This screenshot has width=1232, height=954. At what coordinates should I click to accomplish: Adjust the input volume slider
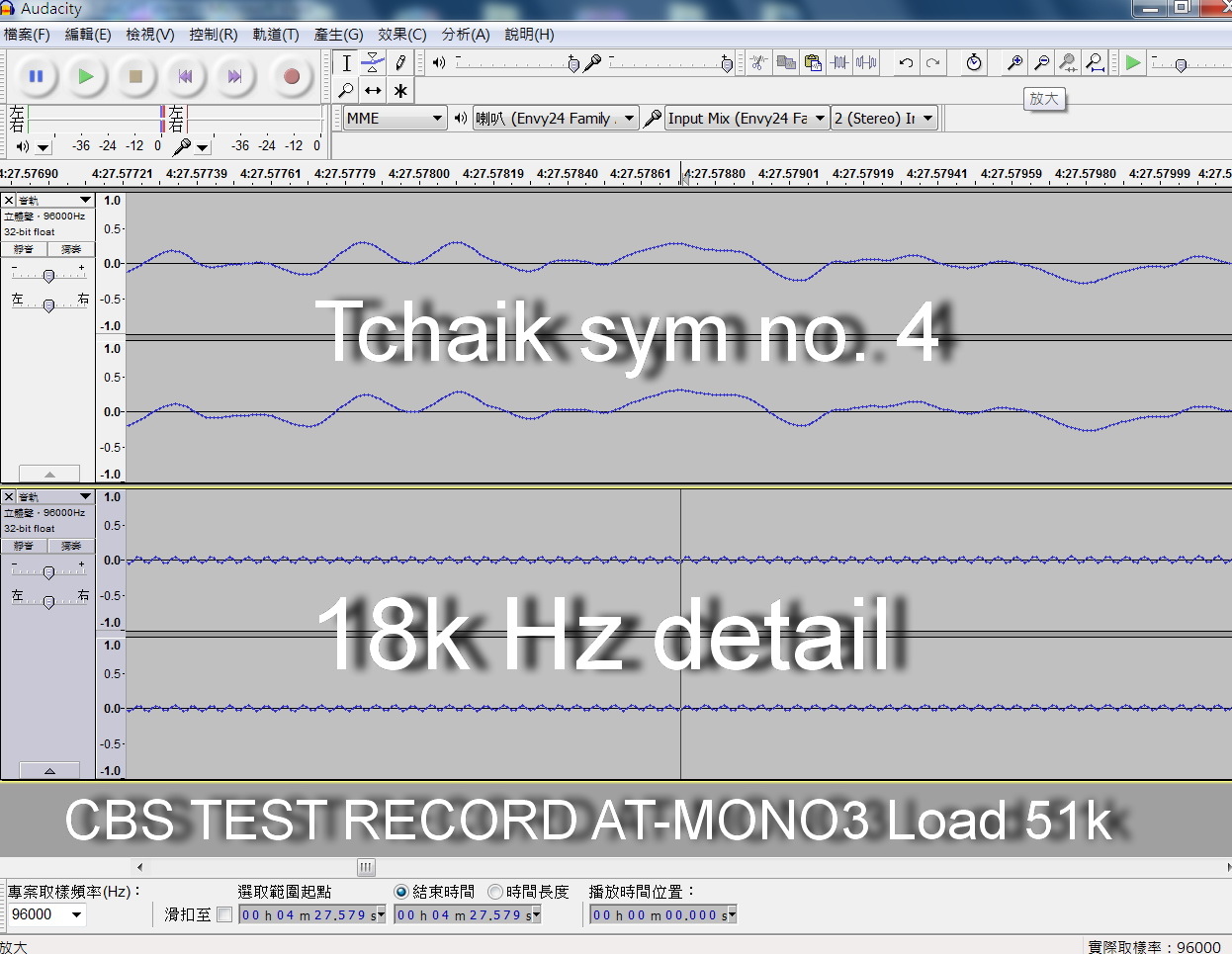727,63
